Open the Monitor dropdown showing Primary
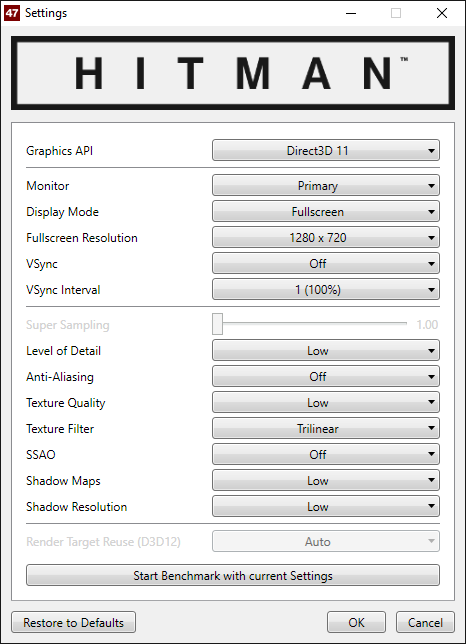Viewport: 466px width, 644px height. 326,185
